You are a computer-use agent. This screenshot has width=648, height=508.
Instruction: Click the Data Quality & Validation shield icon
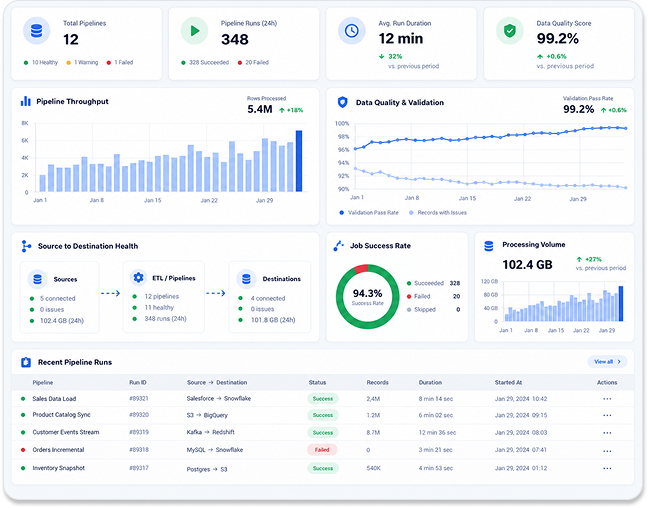click(343, 102)
